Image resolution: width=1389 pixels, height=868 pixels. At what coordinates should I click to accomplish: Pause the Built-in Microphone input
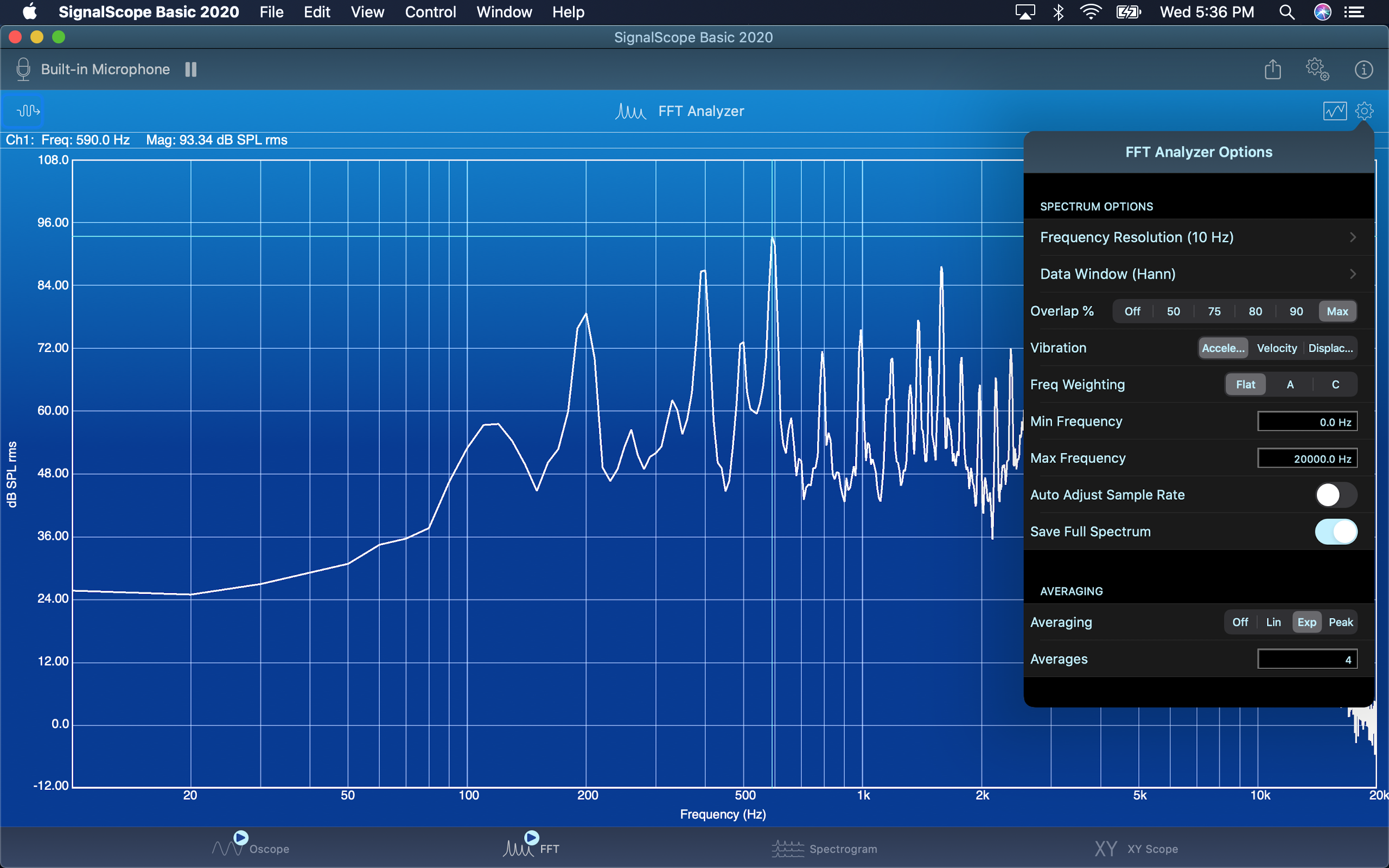point(190,69)
